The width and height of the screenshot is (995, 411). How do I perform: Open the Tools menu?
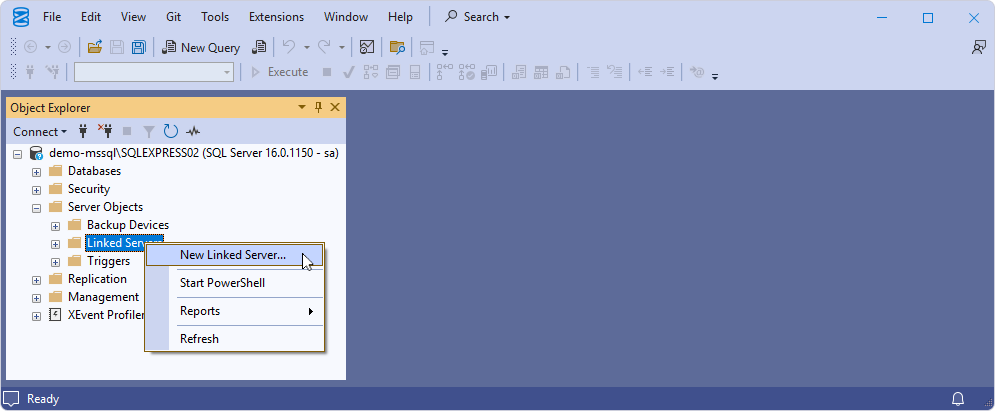coord(215,17)
